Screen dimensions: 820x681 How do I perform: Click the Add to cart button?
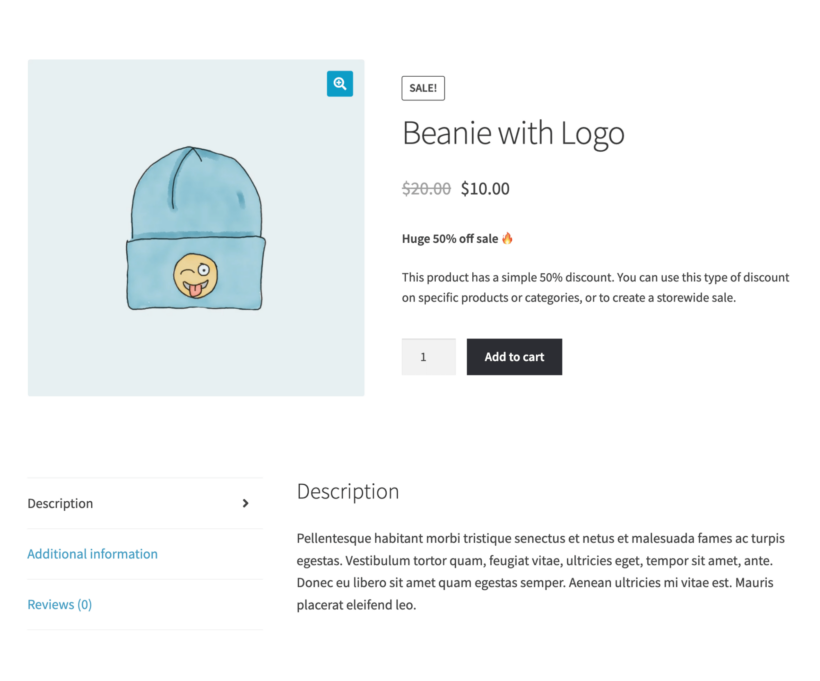(x=514, y=356)
